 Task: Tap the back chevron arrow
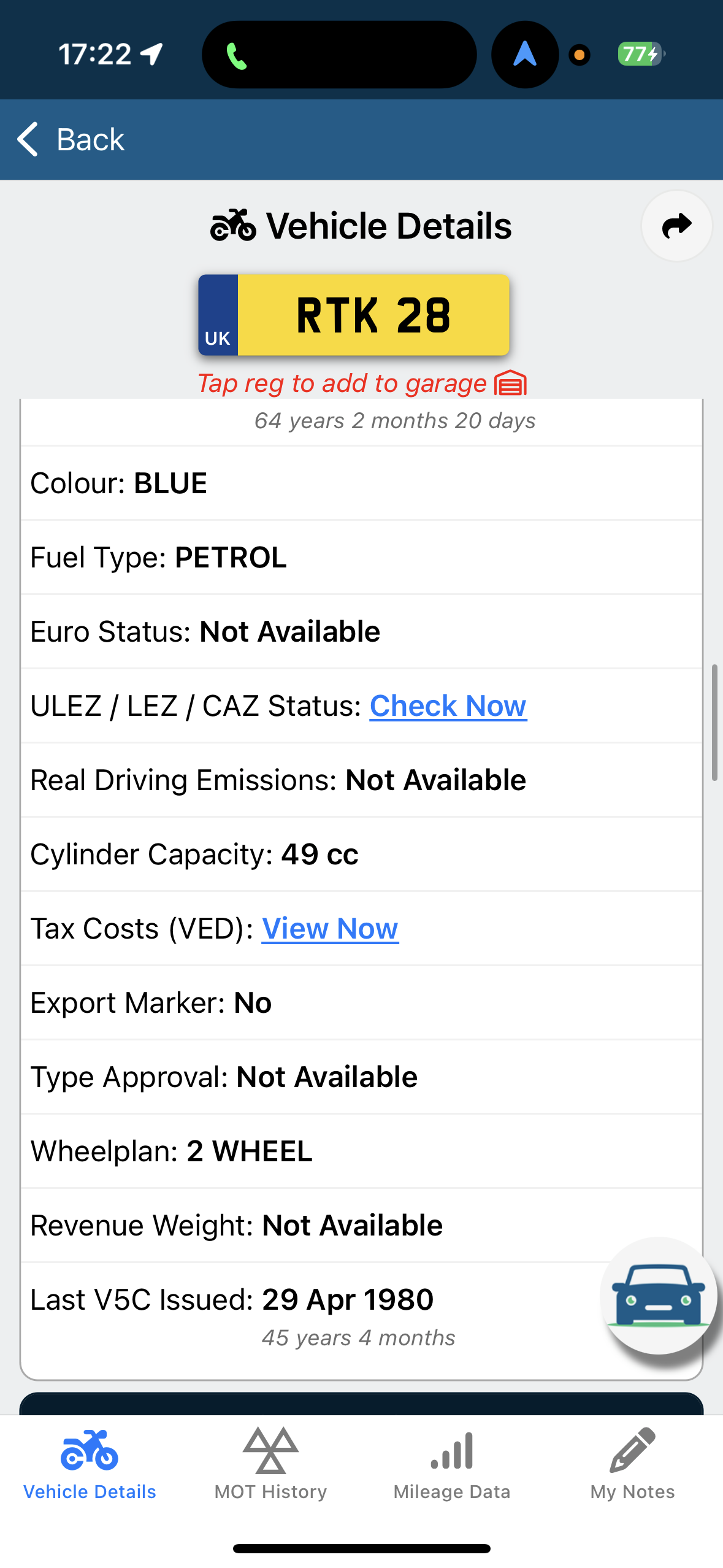(x=28, y=139)
